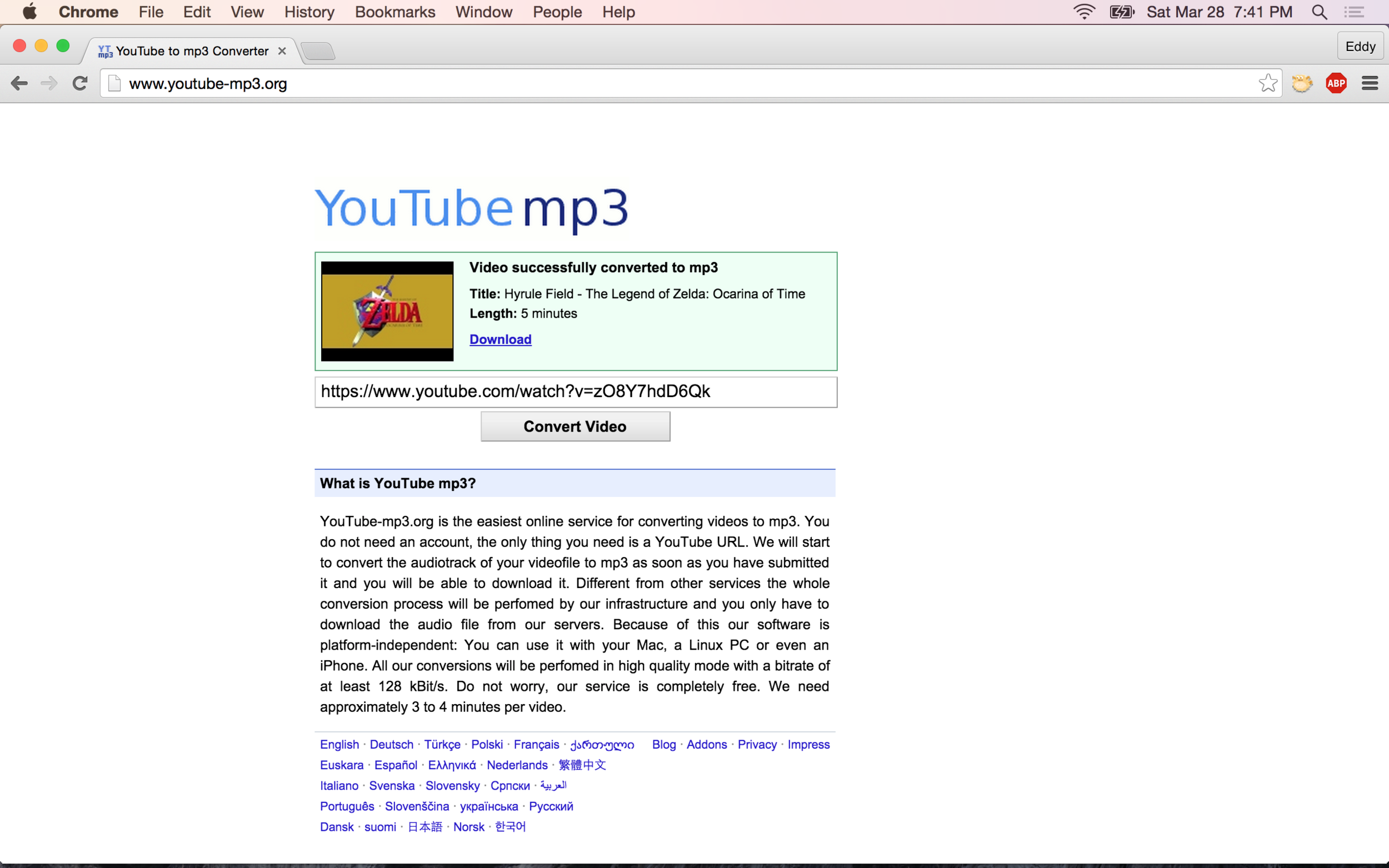1389x868 pixels.
Task: Open the File menu
Action: pos(151,12)
